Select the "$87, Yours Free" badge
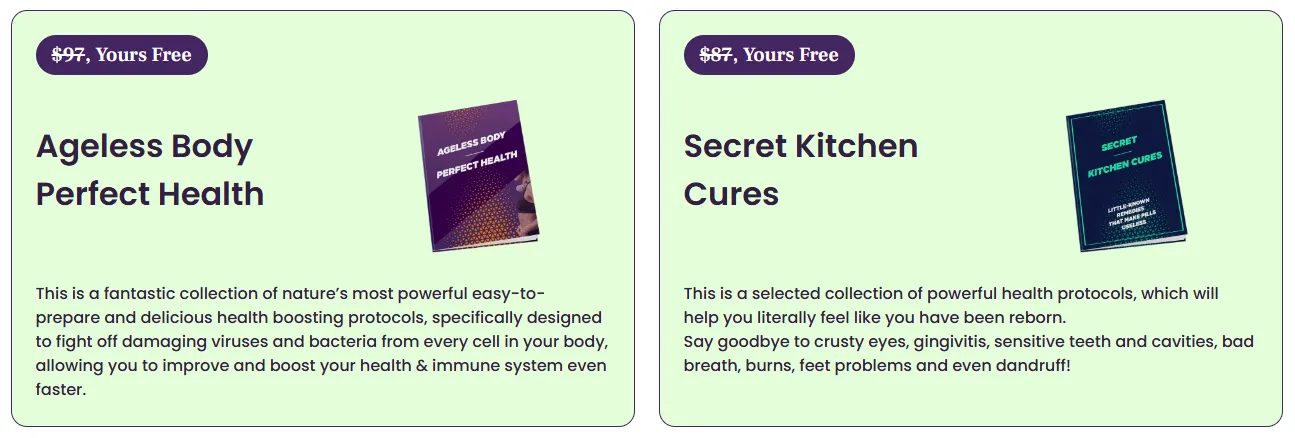The height and width of the screenshot is (438, 1295). tap(769, 55)
